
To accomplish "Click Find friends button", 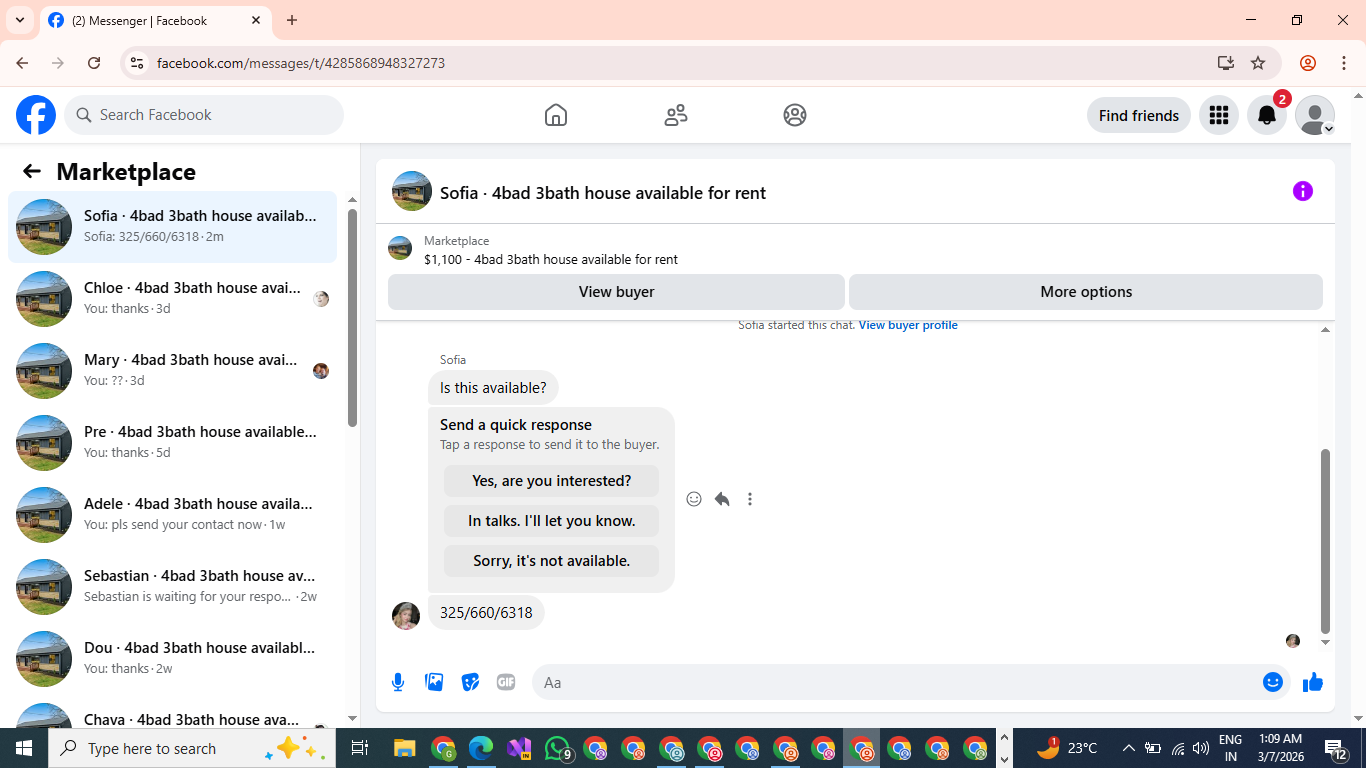I will 1138,115.
